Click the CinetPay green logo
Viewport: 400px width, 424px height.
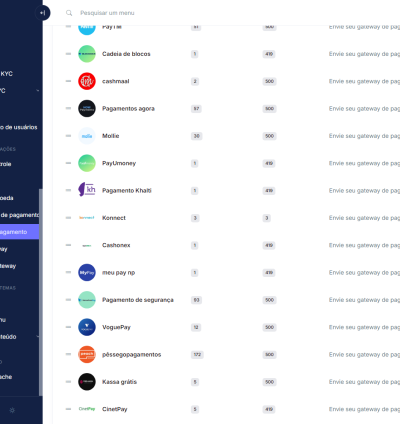pos(87,409)
